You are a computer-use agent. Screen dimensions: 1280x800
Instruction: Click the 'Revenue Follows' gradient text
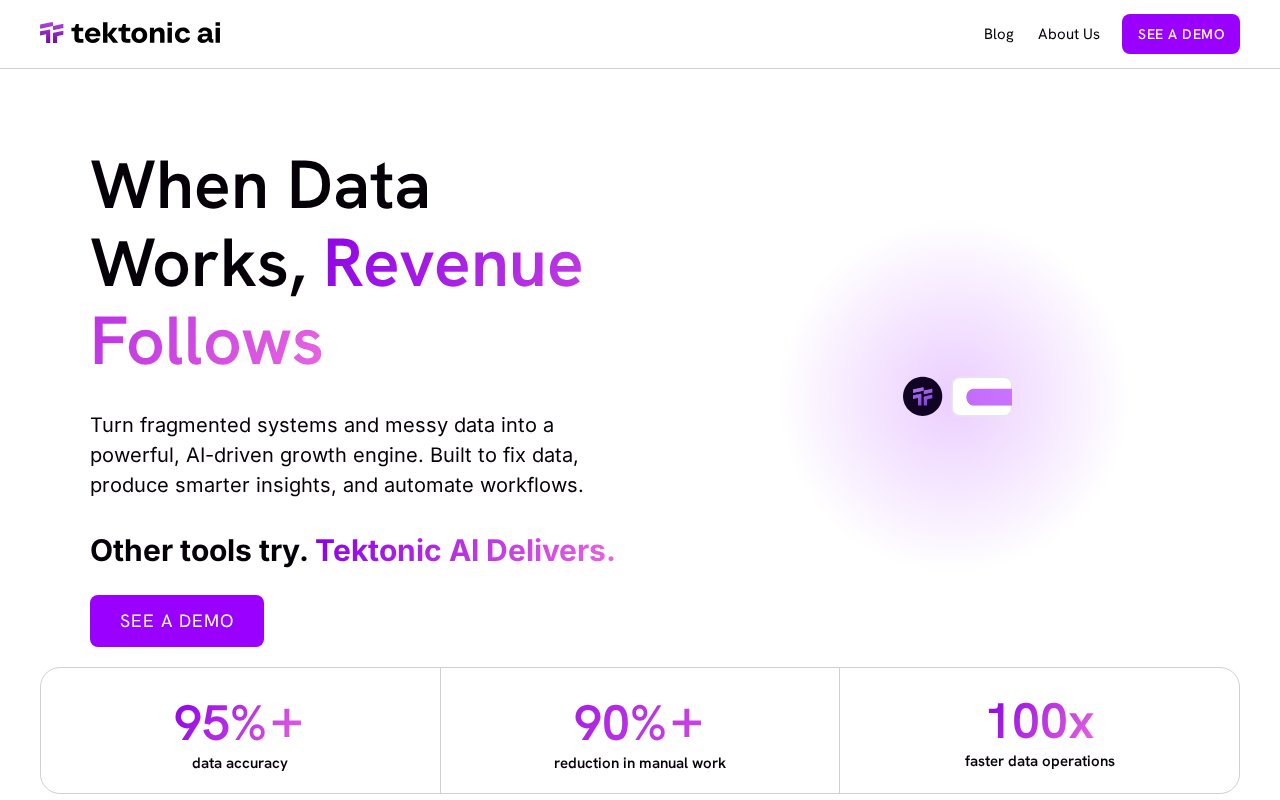point(336,302)
